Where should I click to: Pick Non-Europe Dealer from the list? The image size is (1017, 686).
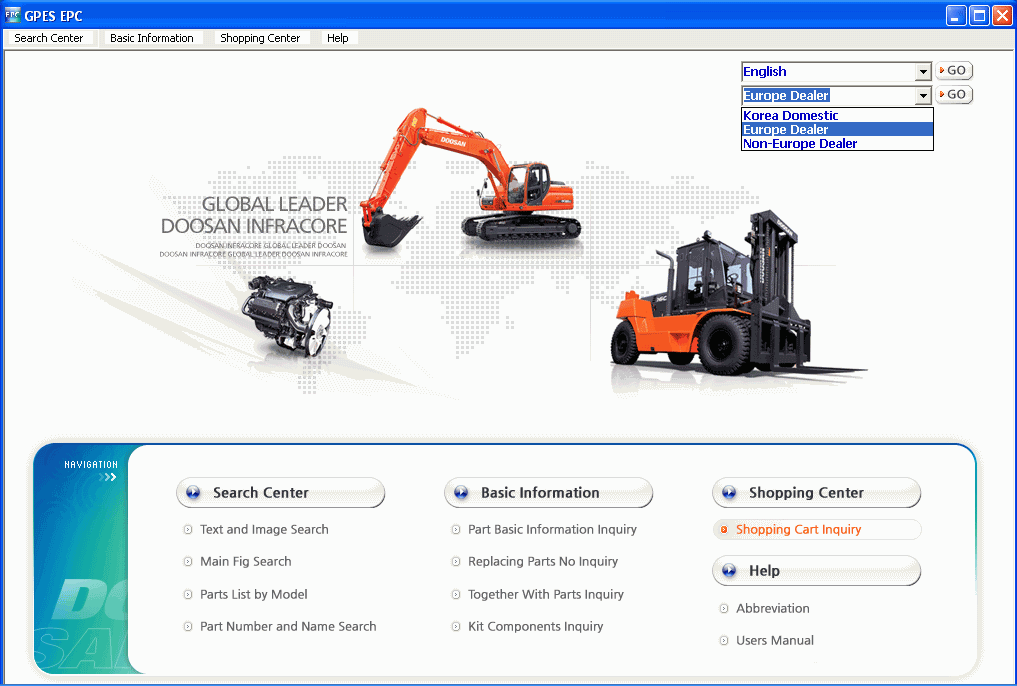(837, 143)
